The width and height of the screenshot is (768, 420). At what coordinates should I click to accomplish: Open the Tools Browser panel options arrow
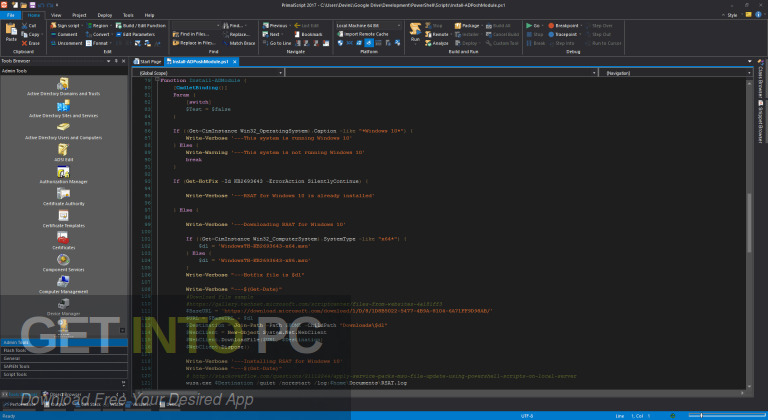point(108,61)
